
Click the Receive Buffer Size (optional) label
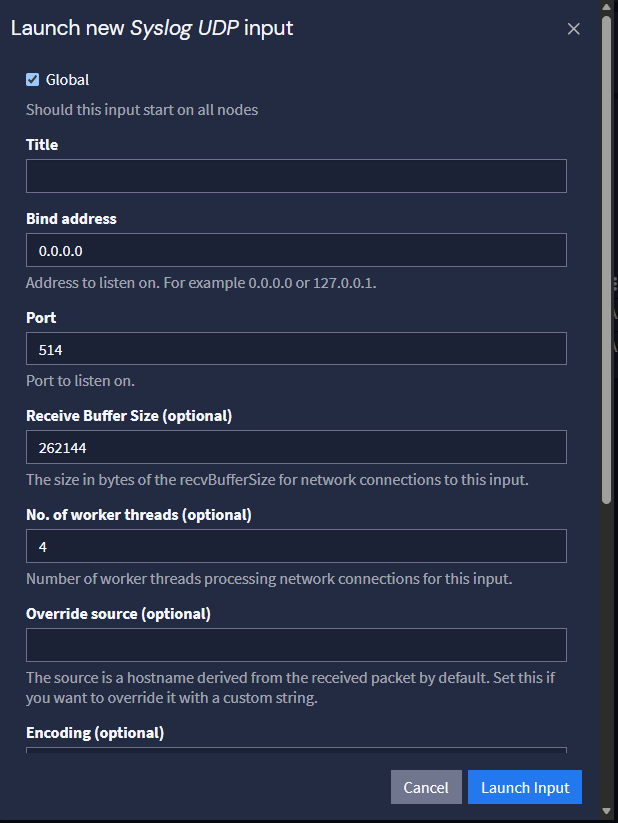[129, 416]
